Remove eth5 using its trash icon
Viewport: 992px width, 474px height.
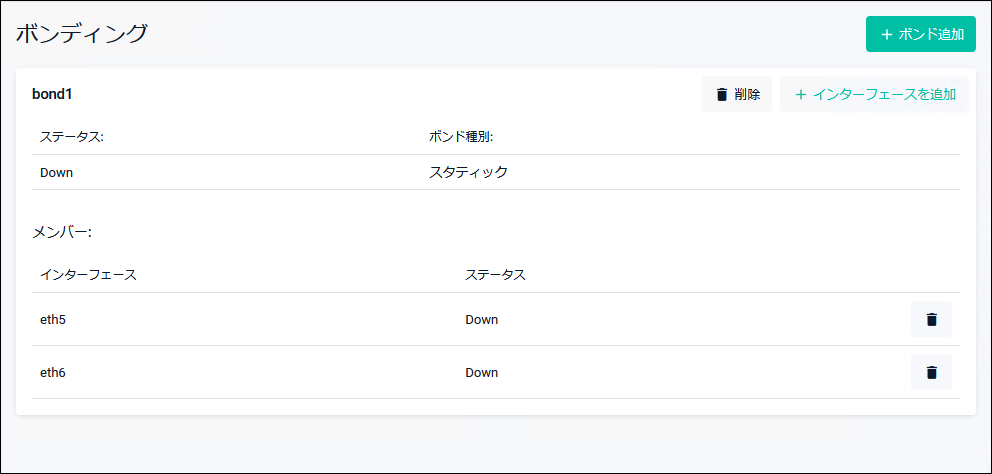click(931, 320)
